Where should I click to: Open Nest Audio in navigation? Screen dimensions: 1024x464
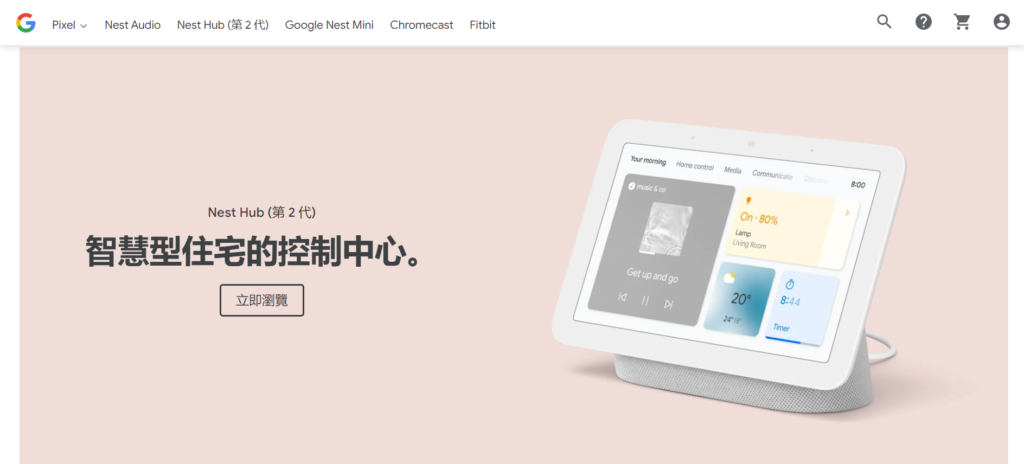(133, 25)
